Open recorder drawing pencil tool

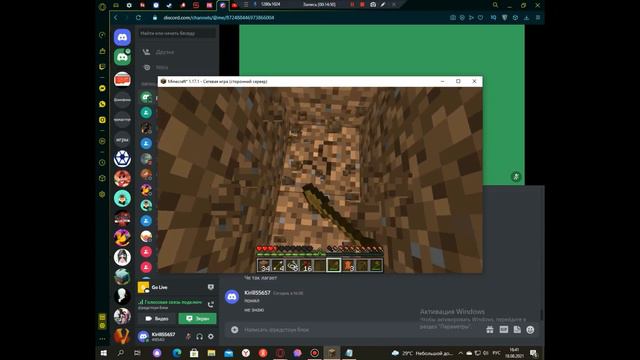(x=383, y=4)
